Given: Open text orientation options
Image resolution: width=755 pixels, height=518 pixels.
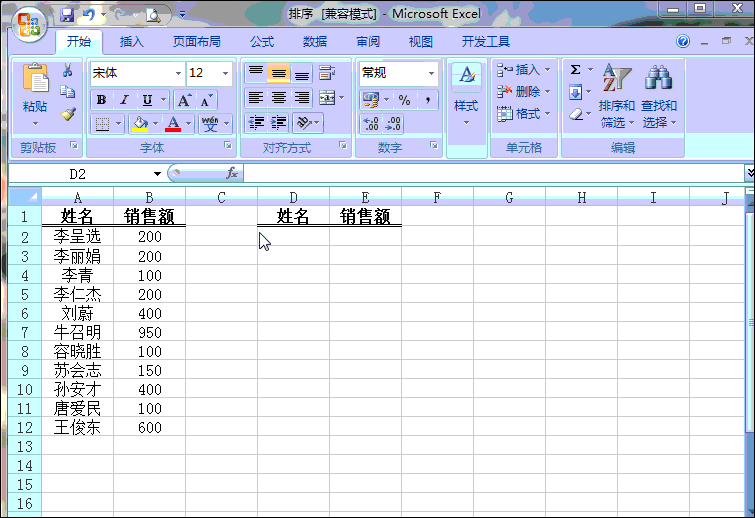Looking at the screenshot, I should click(307, 123).
